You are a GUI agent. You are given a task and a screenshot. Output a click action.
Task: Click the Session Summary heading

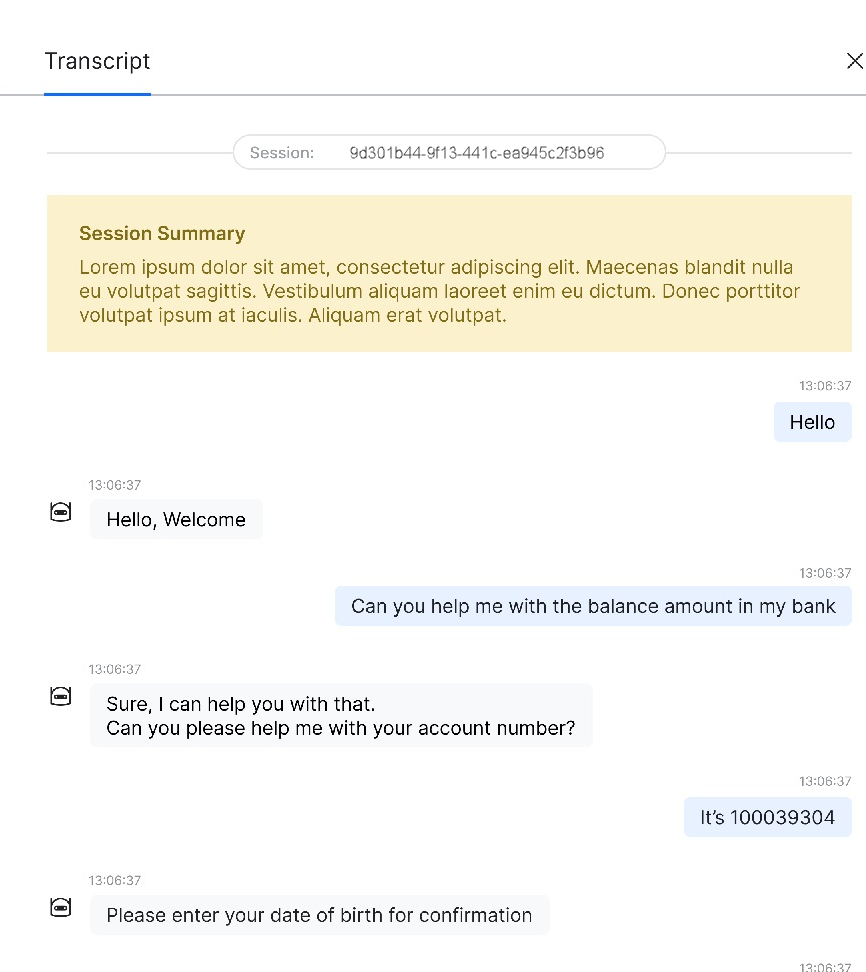pyautogui.click(x=162, y=234)
